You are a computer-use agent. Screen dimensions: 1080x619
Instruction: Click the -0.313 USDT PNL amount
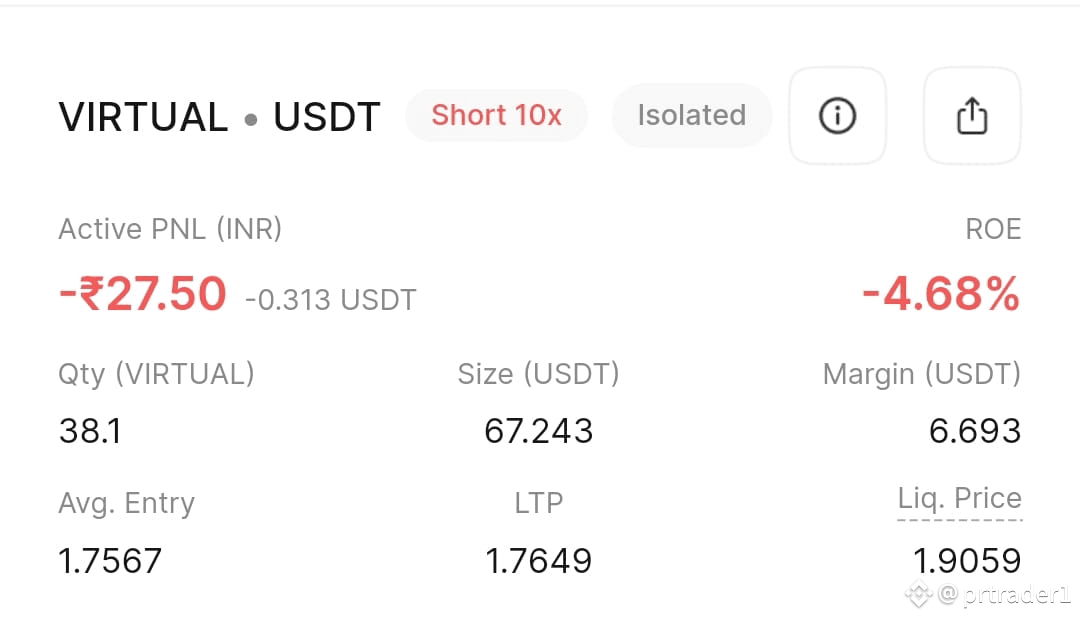(331, 300)
